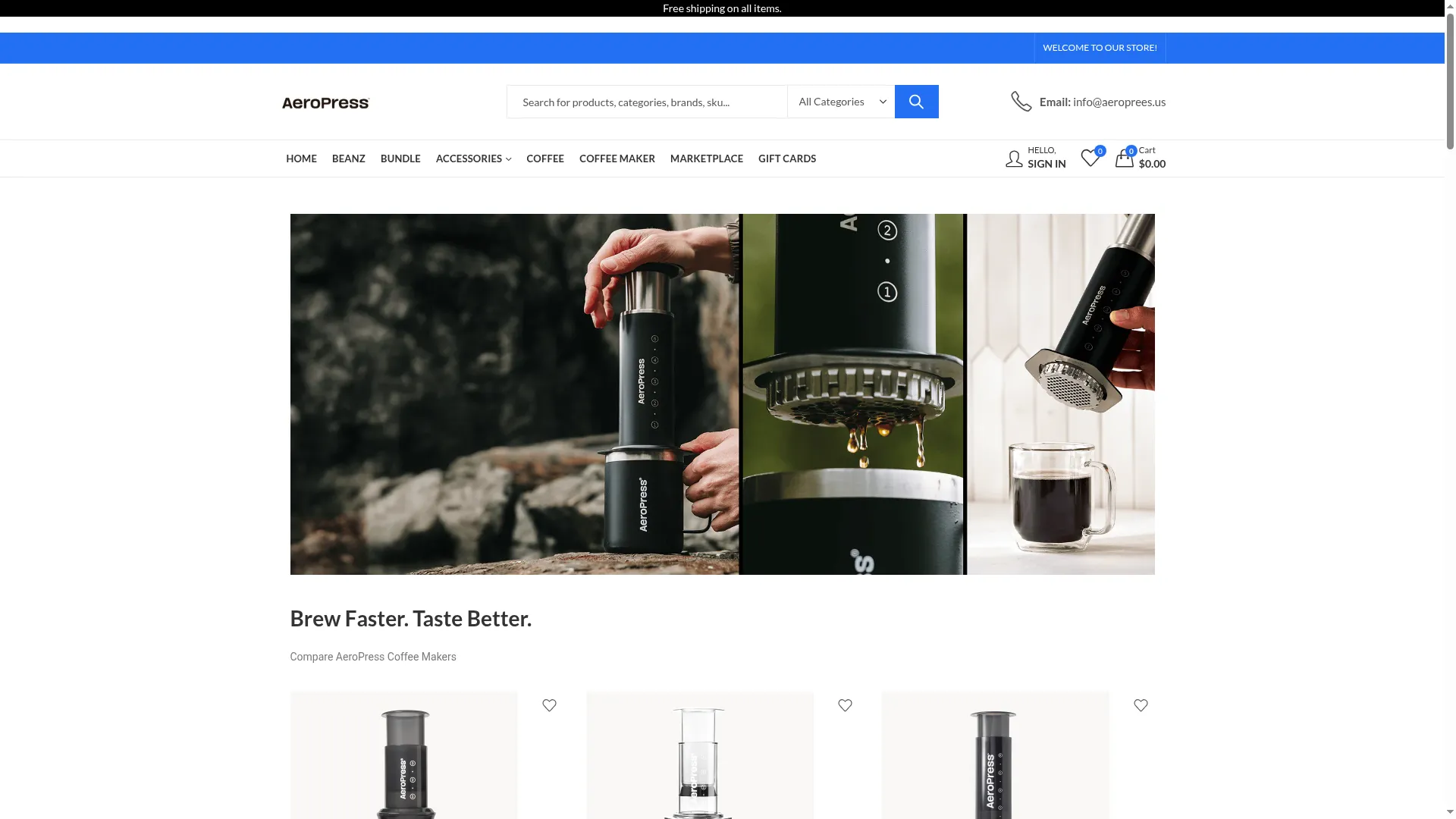Focus the product search field

pyautogui.click(x=647, y=102)
